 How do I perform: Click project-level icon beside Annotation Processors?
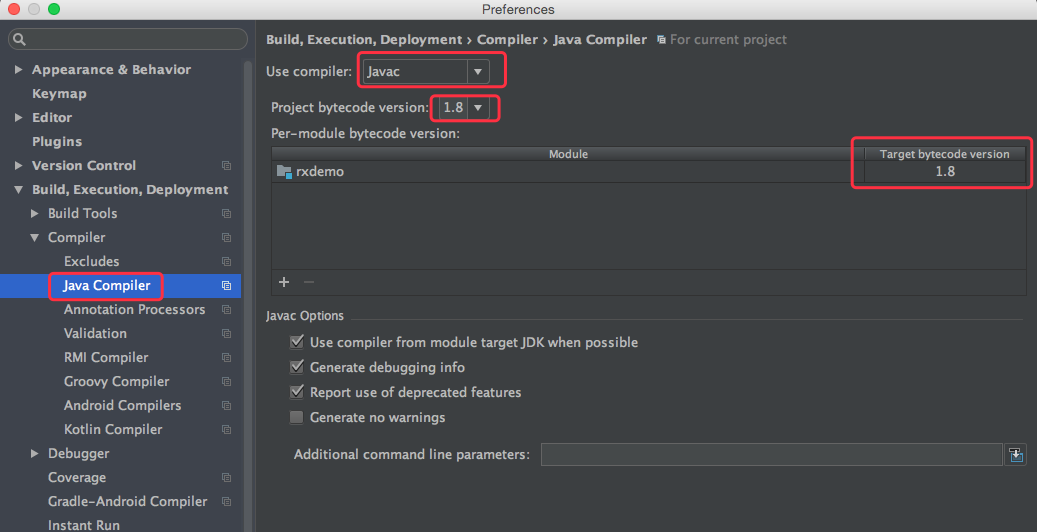(x=226, y=310)
